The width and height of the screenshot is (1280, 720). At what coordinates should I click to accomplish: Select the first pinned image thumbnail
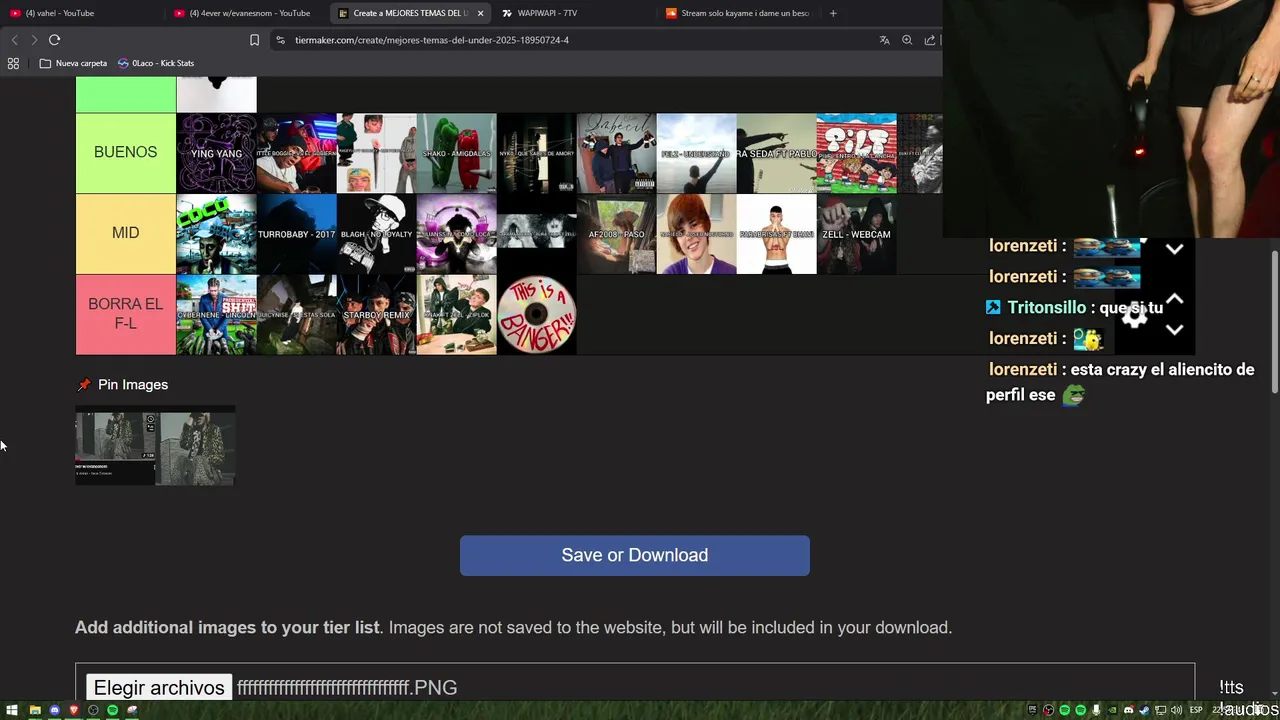click(x=115, y=446)
